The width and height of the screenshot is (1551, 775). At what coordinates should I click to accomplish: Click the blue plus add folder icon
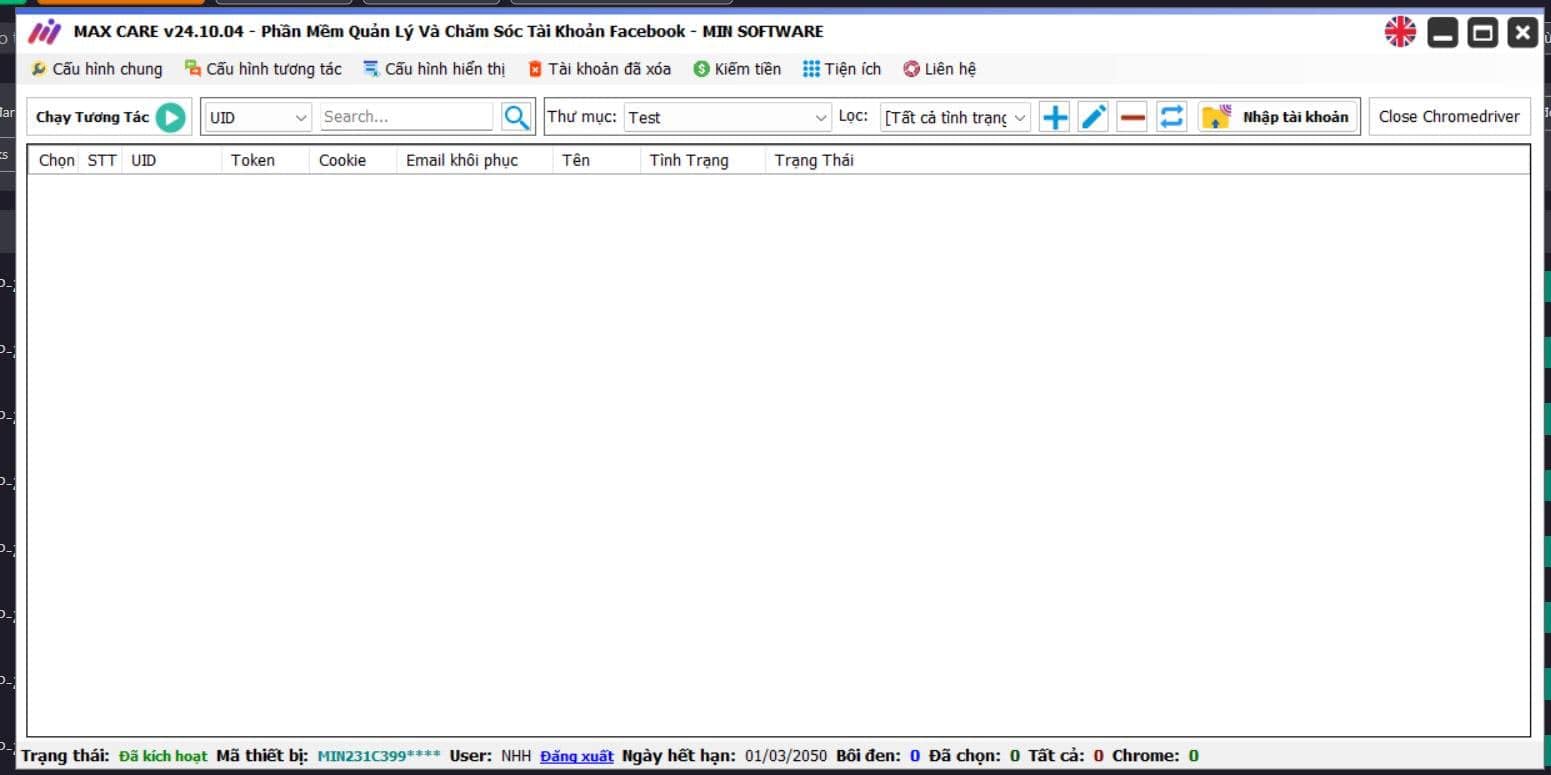tap(1055, 117)
